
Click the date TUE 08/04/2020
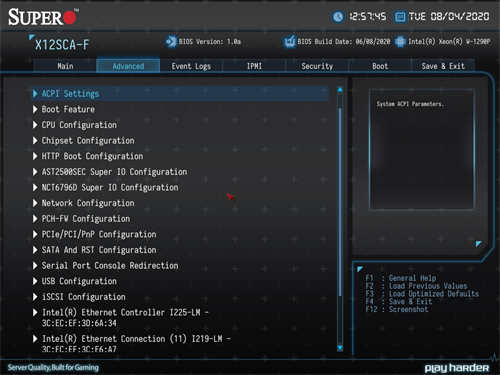[449, 17]
